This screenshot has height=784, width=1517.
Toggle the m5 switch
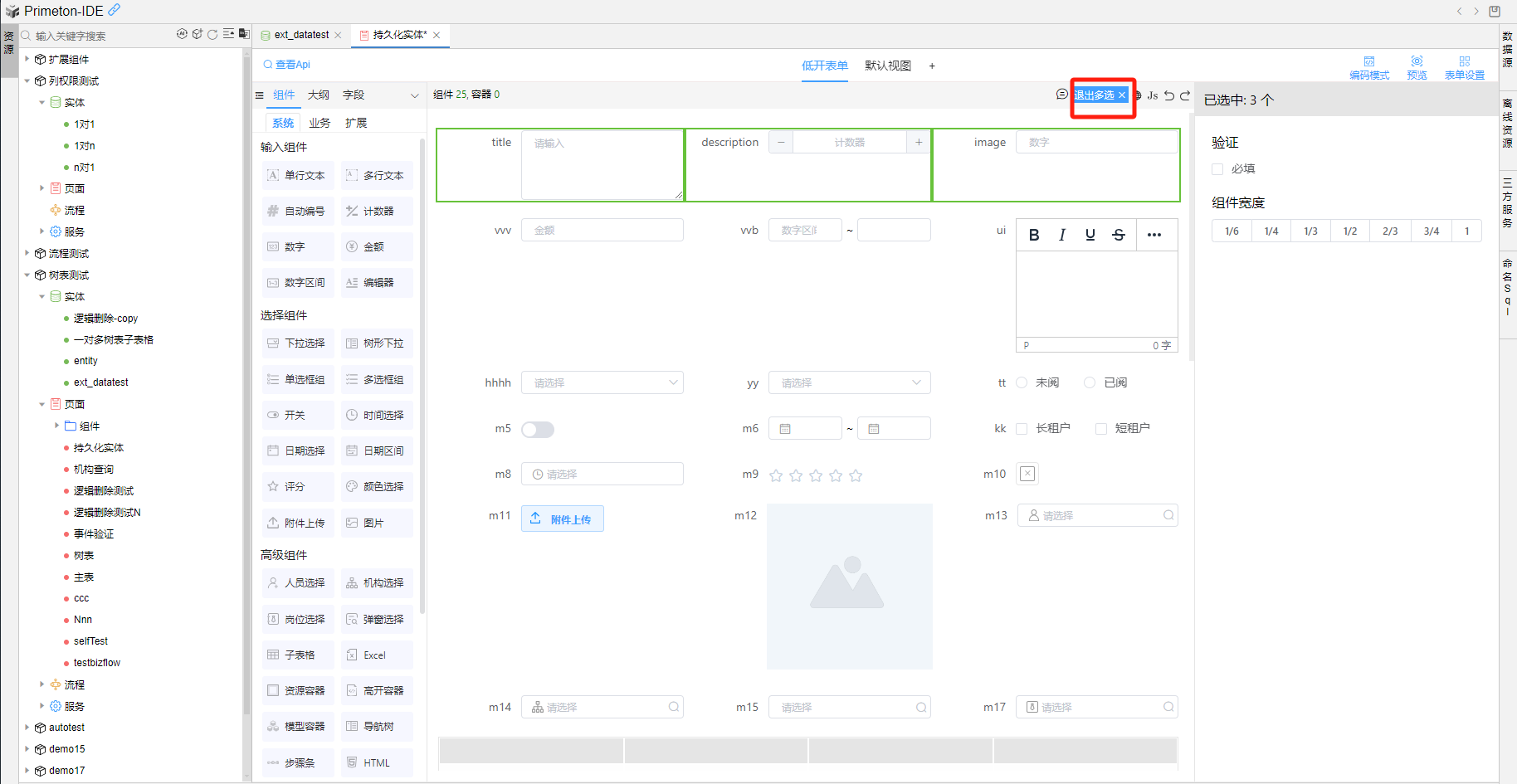coord(538,429)
